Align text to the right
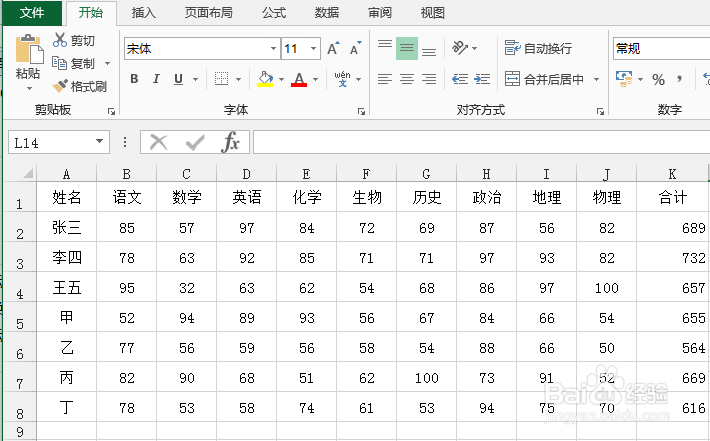 [429, 79]
